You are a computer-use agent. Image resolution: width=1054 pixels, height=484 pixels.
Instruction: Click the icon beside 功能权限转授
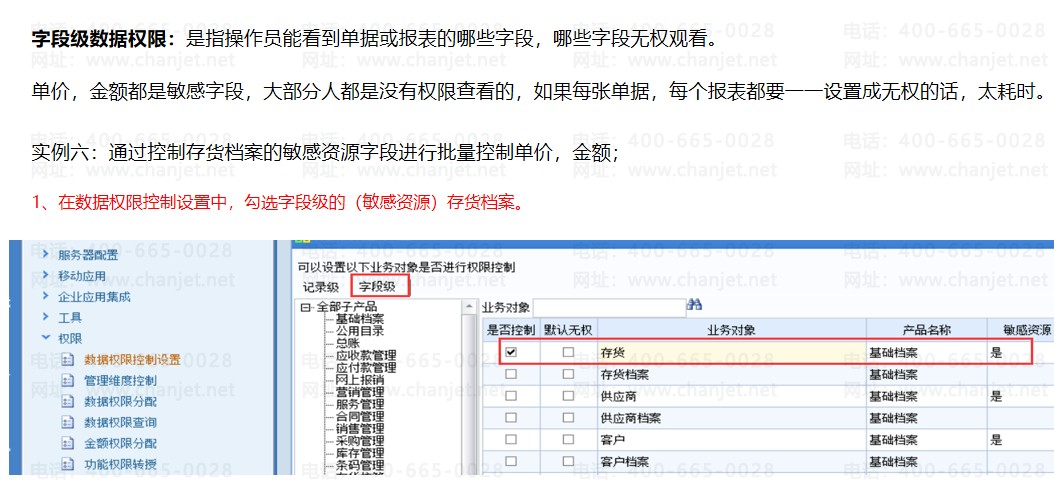click(x=69, y=464)
